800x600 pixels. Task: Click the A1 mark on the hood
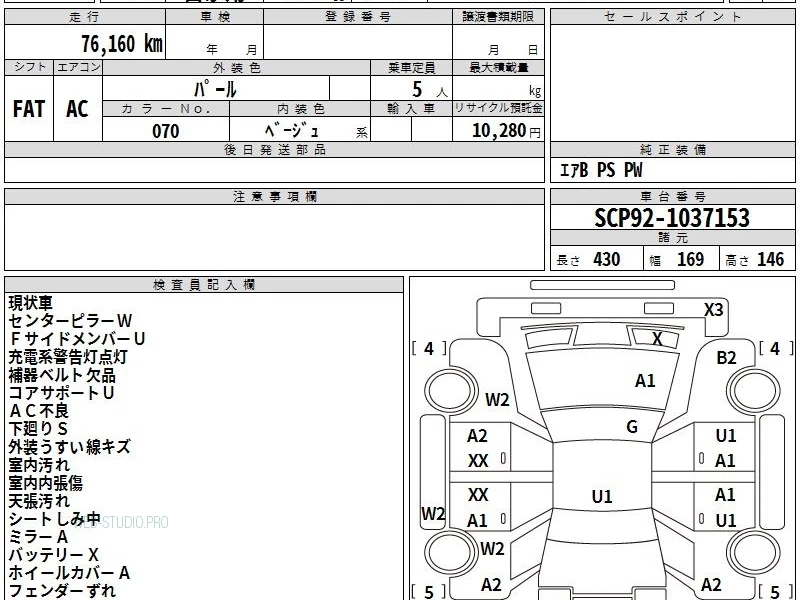(645, 381)
